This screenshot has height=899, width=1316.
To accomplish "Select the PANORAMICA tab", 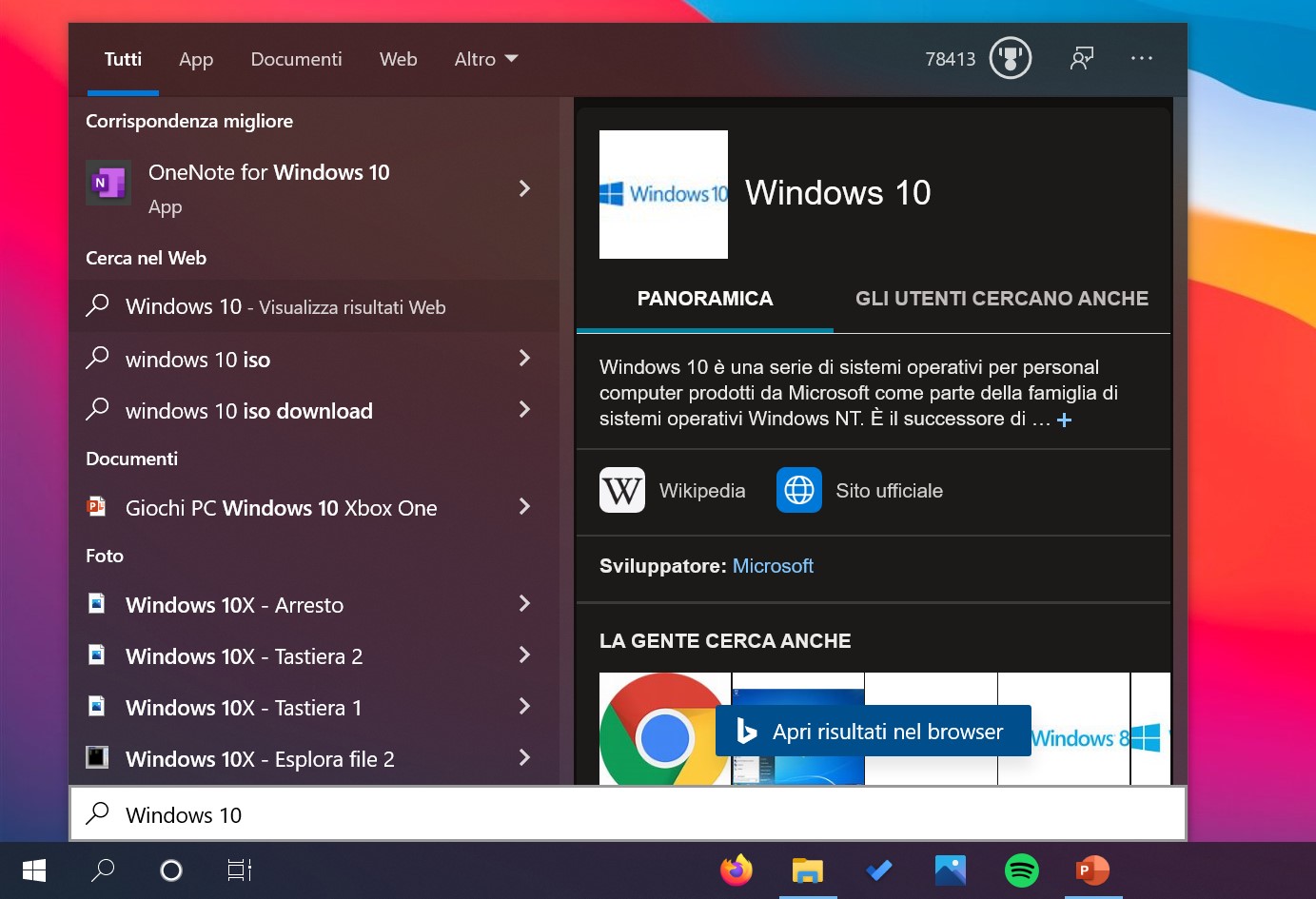I will coord(705,299).
